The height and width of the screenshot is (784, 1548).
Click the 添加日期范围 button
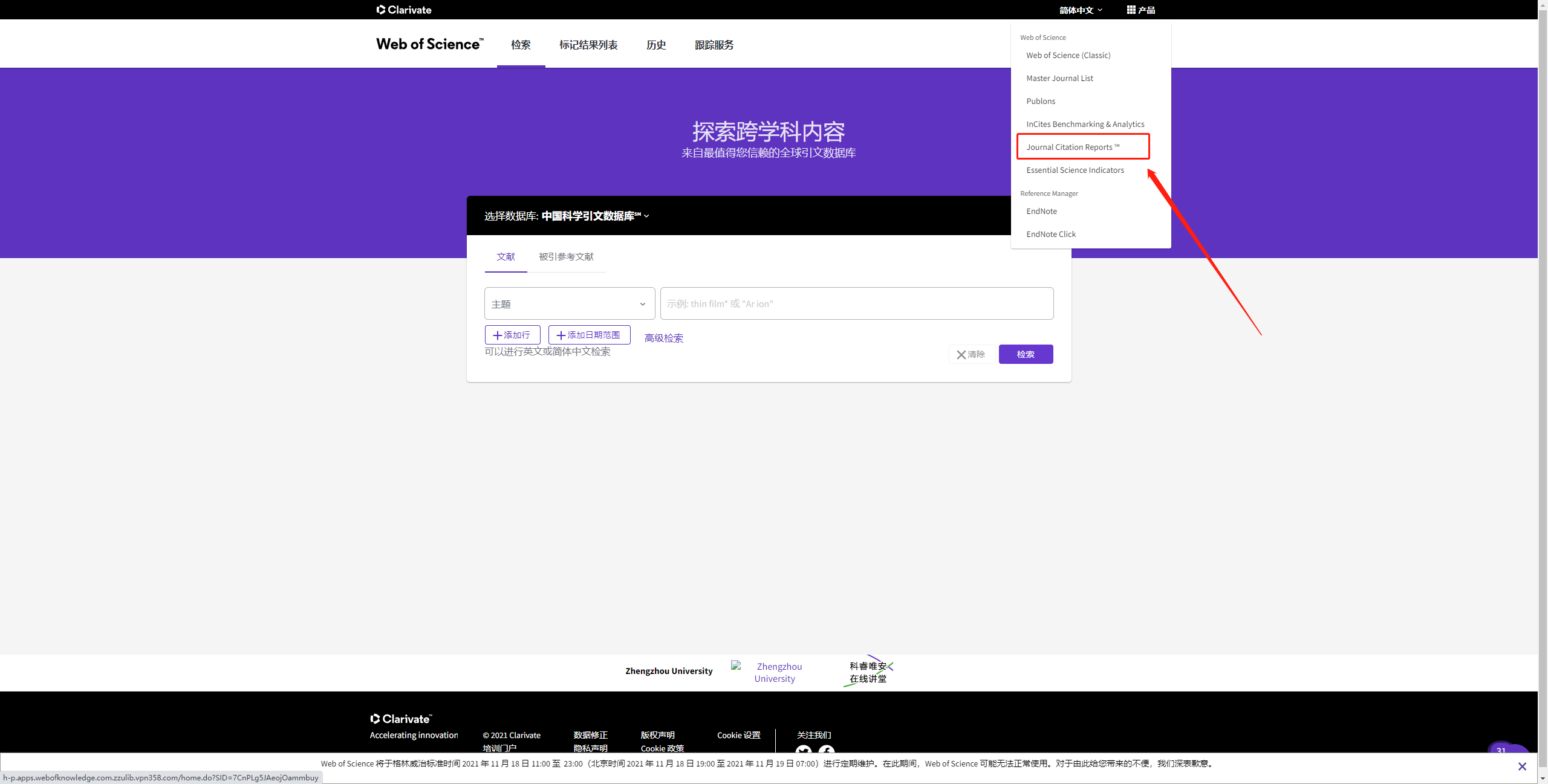tap(589, 335)
